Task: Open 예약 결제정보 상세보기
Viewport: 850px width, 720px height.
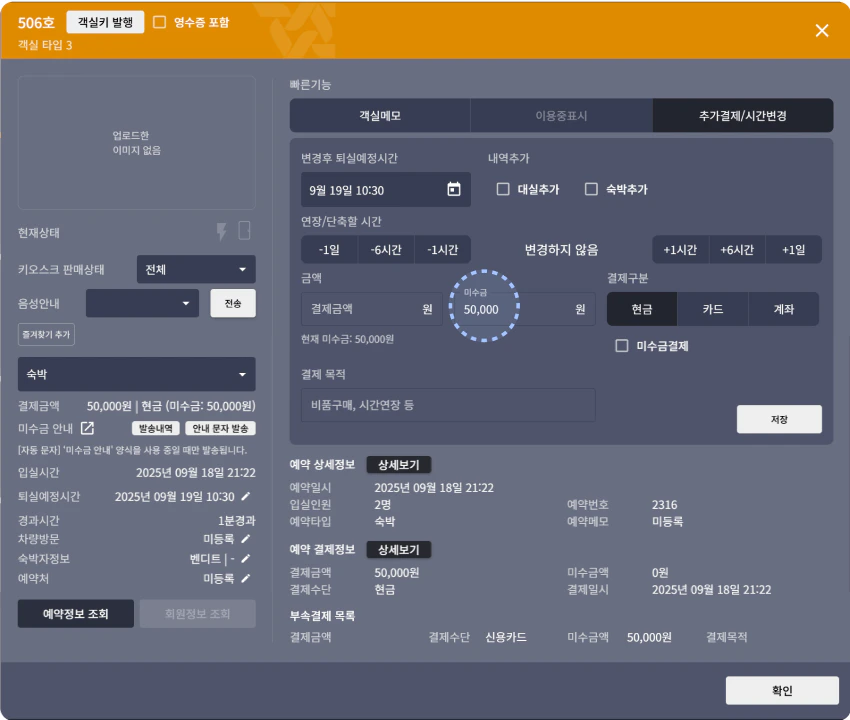Action: coord(399,550)
